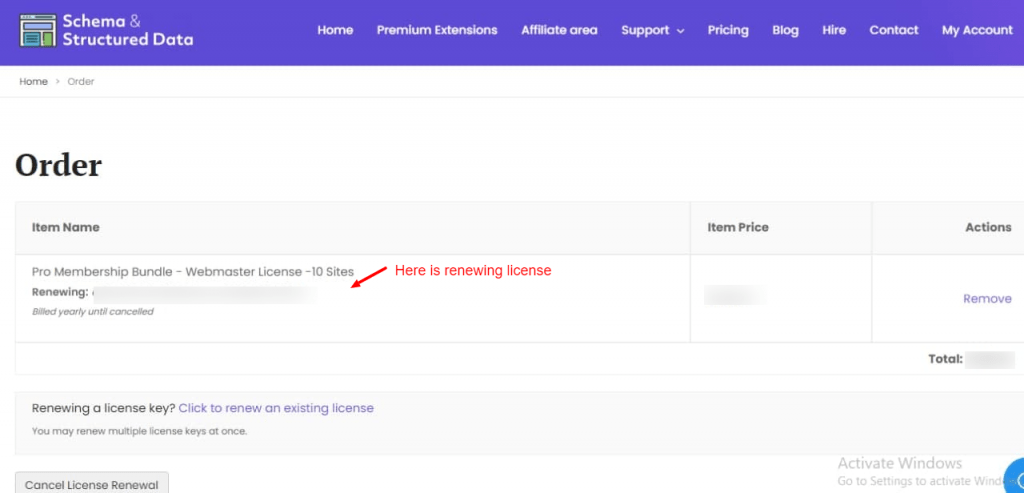Click the 'You may renew multiple license keys' note

pos(140,431)
